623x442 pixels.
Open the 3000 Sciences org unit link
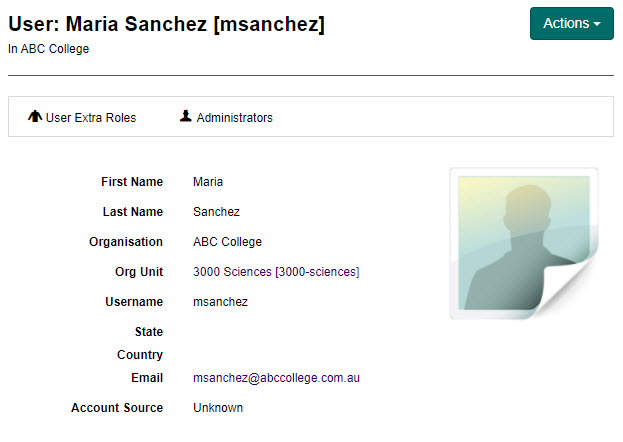[276, 272]
